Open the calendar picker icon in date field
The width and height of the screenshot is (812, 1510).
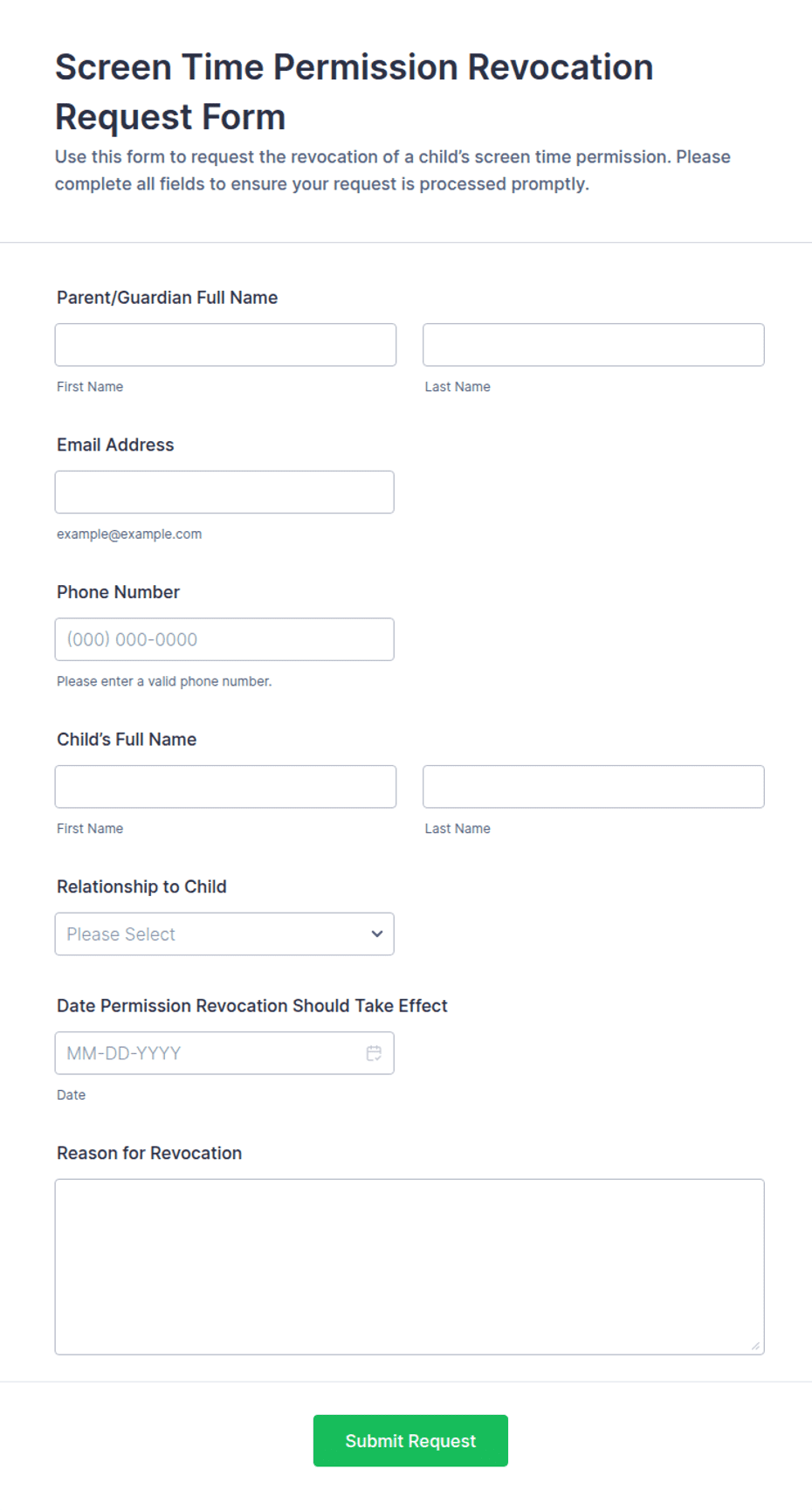pyautogui.click(x=374, y=1053)
